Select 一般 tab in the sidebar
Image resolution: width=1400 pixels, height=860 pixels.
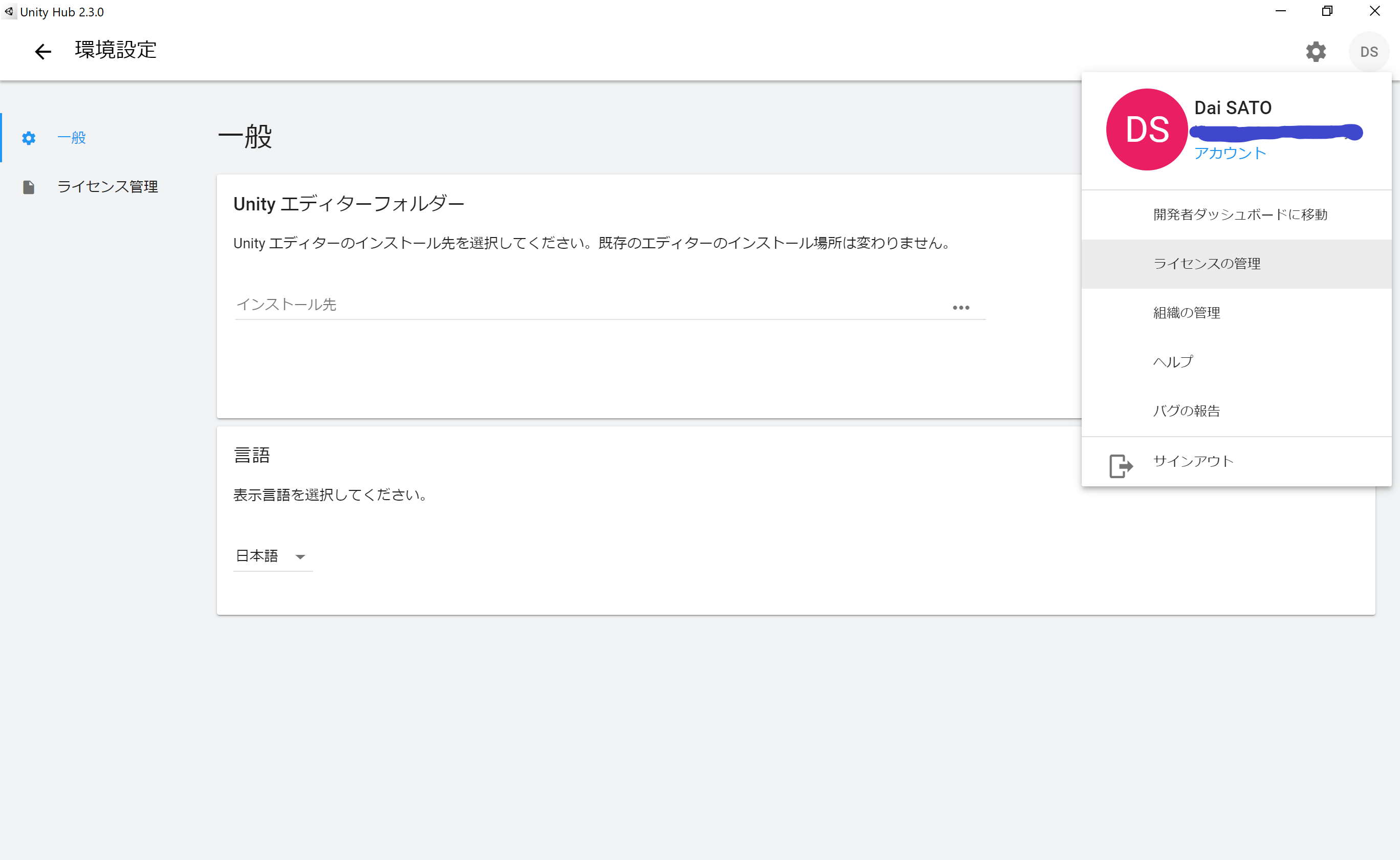coord(72,138)
